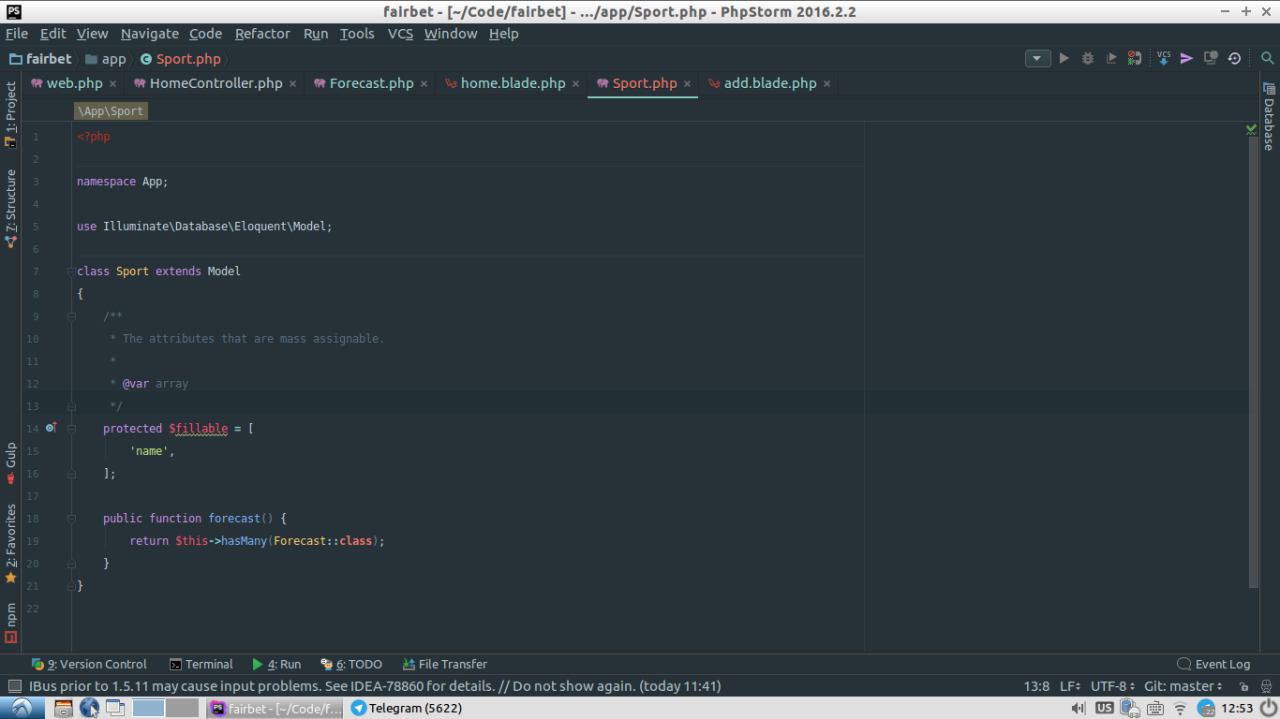Viewport: 1280px width, 719px height.
Task: Open the TODO tool window
Action: (351, 664)
